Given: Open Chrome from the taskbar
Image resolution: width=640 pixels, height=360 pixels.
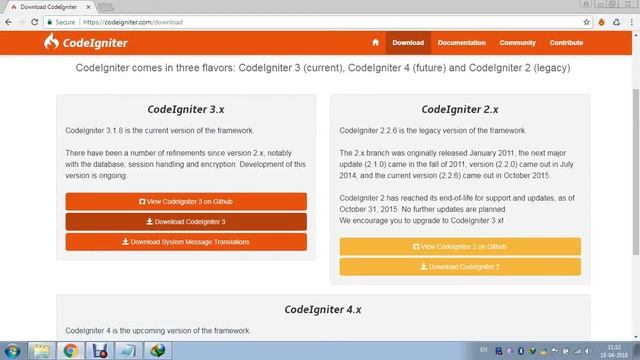Looking at the screenshot, I should pyautogui.click(x=71, y=351).
